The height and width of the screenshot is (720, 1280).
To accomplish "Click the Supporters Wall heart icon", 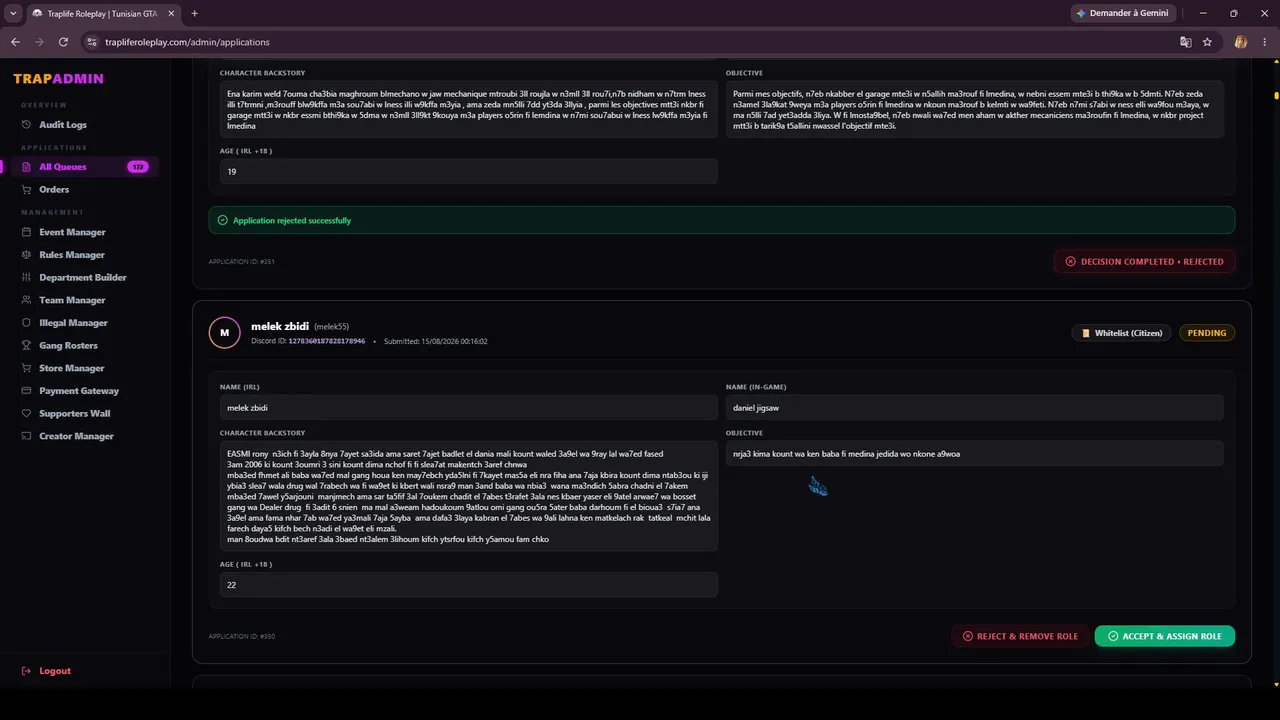I will click(x=27, y=413).
